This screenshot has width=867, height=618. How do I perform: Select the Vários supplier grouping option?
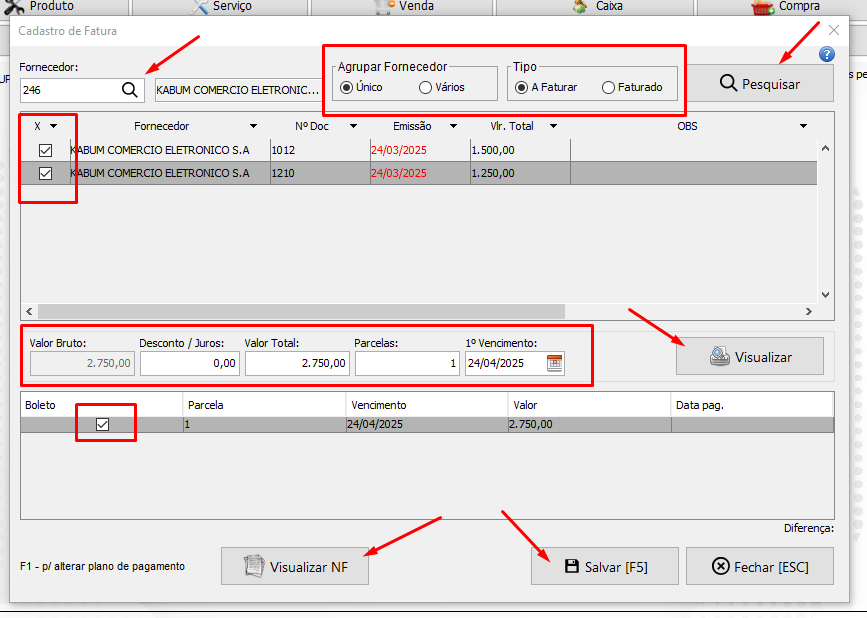[426, 87]
